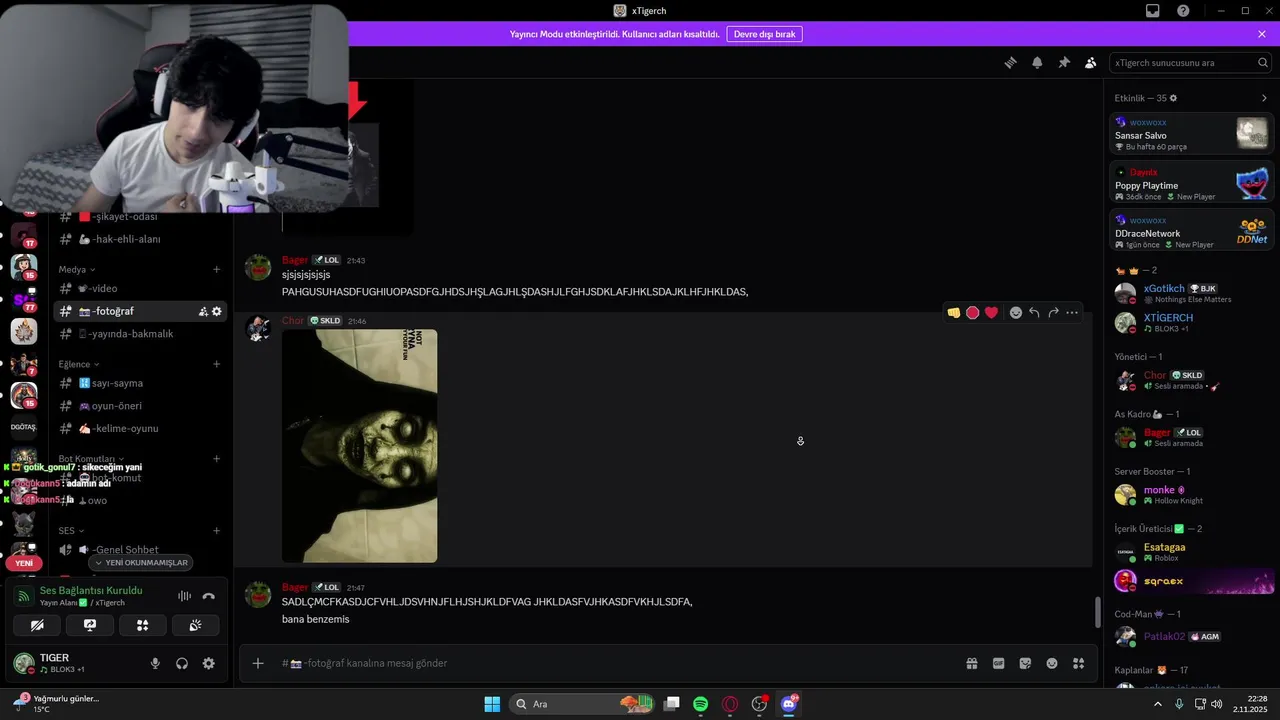Collapse the Eğlence category

pyautogui.click(x=79, y=364)
